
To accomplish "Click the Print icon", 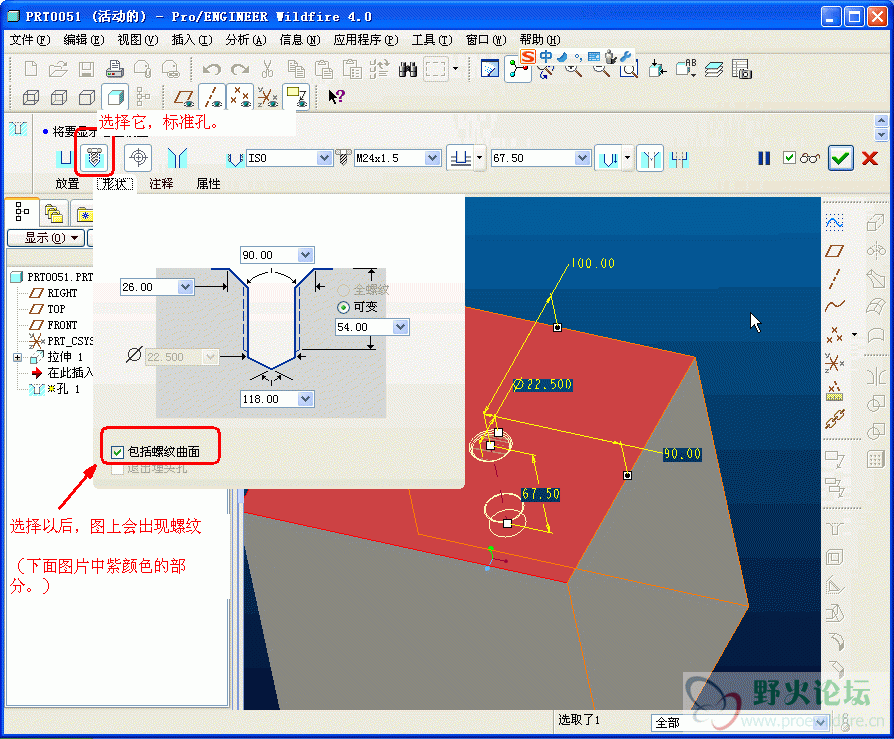I will (x=115, y=70).
